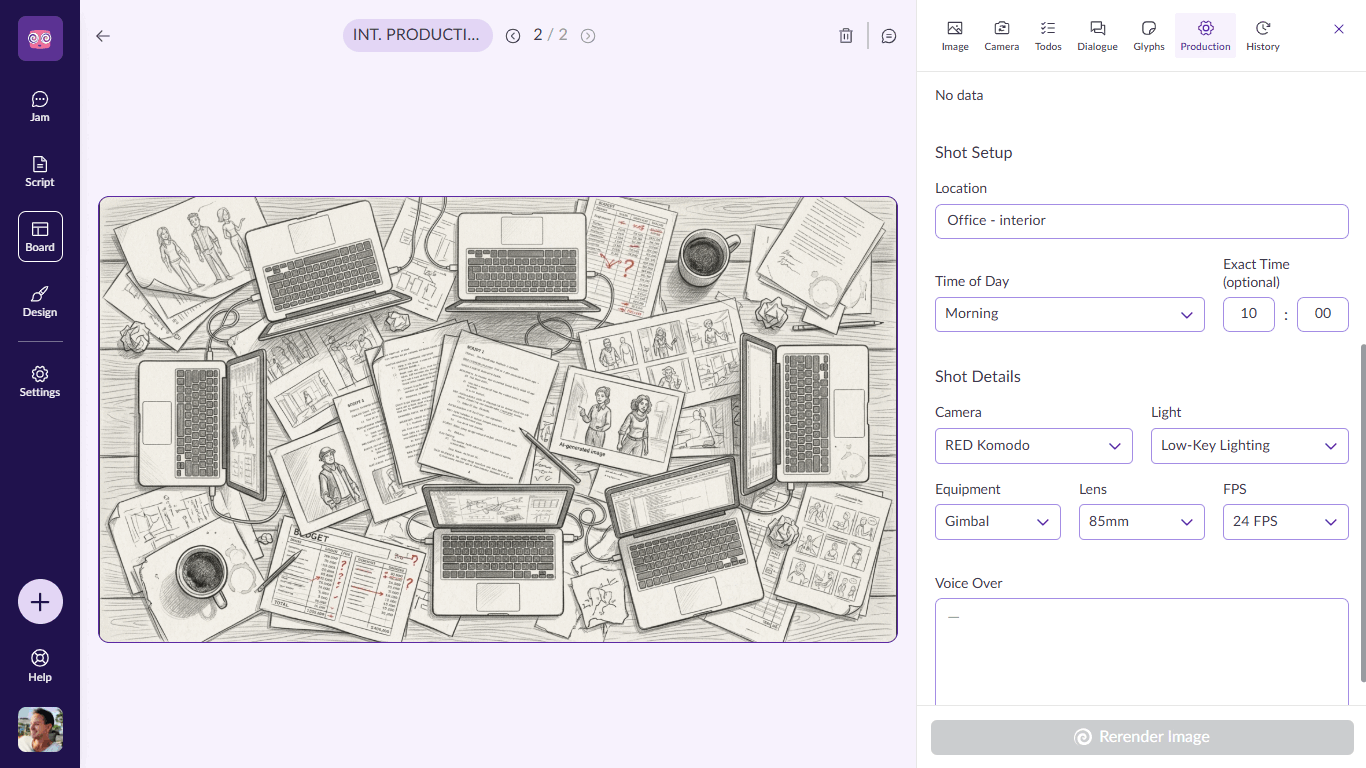This screenshot has width=1366, height=768.
Task: Open the Help section
Action: (x=40, y=666)
